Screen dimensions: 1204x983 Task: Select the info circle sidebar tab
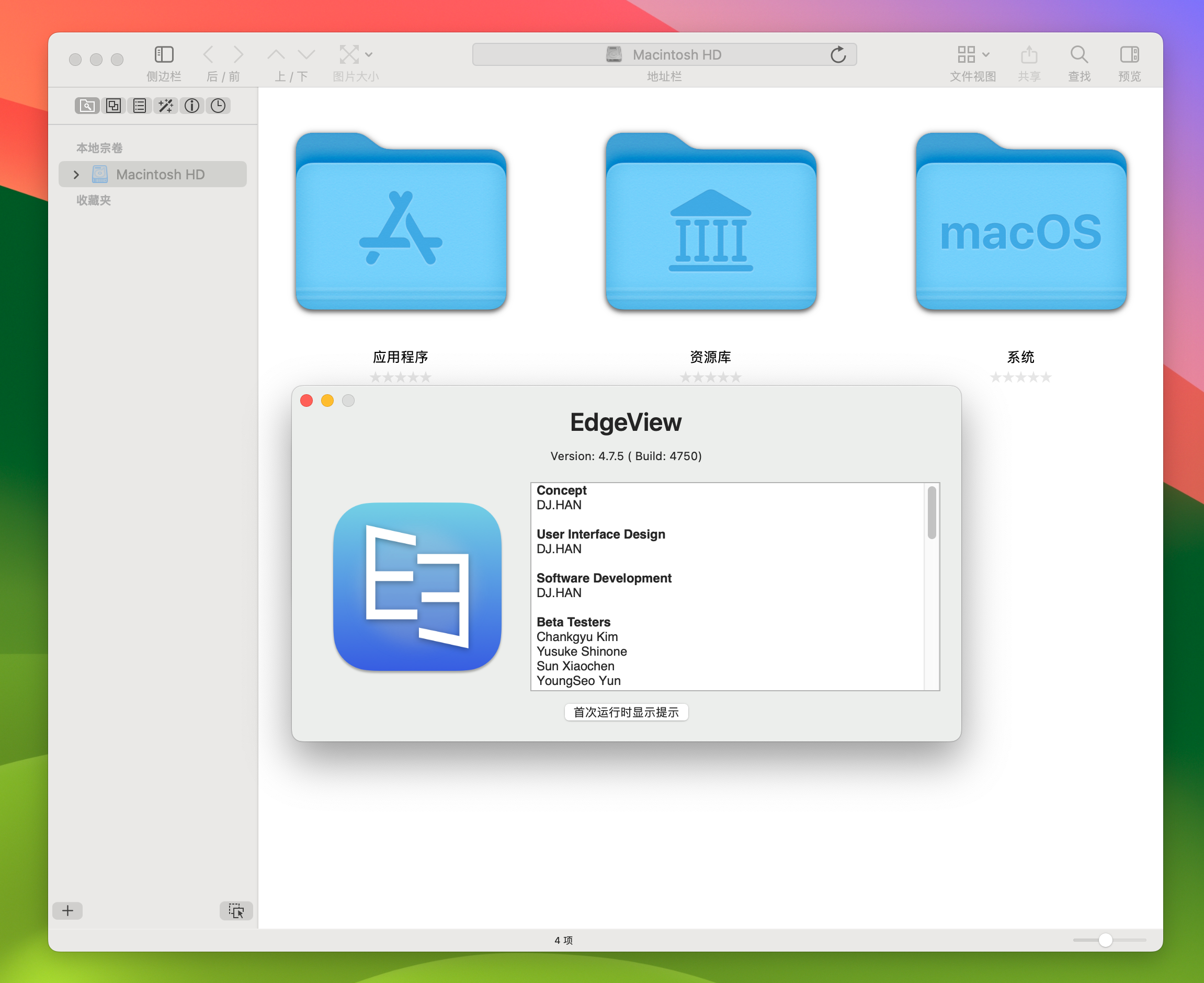(192, 106)
